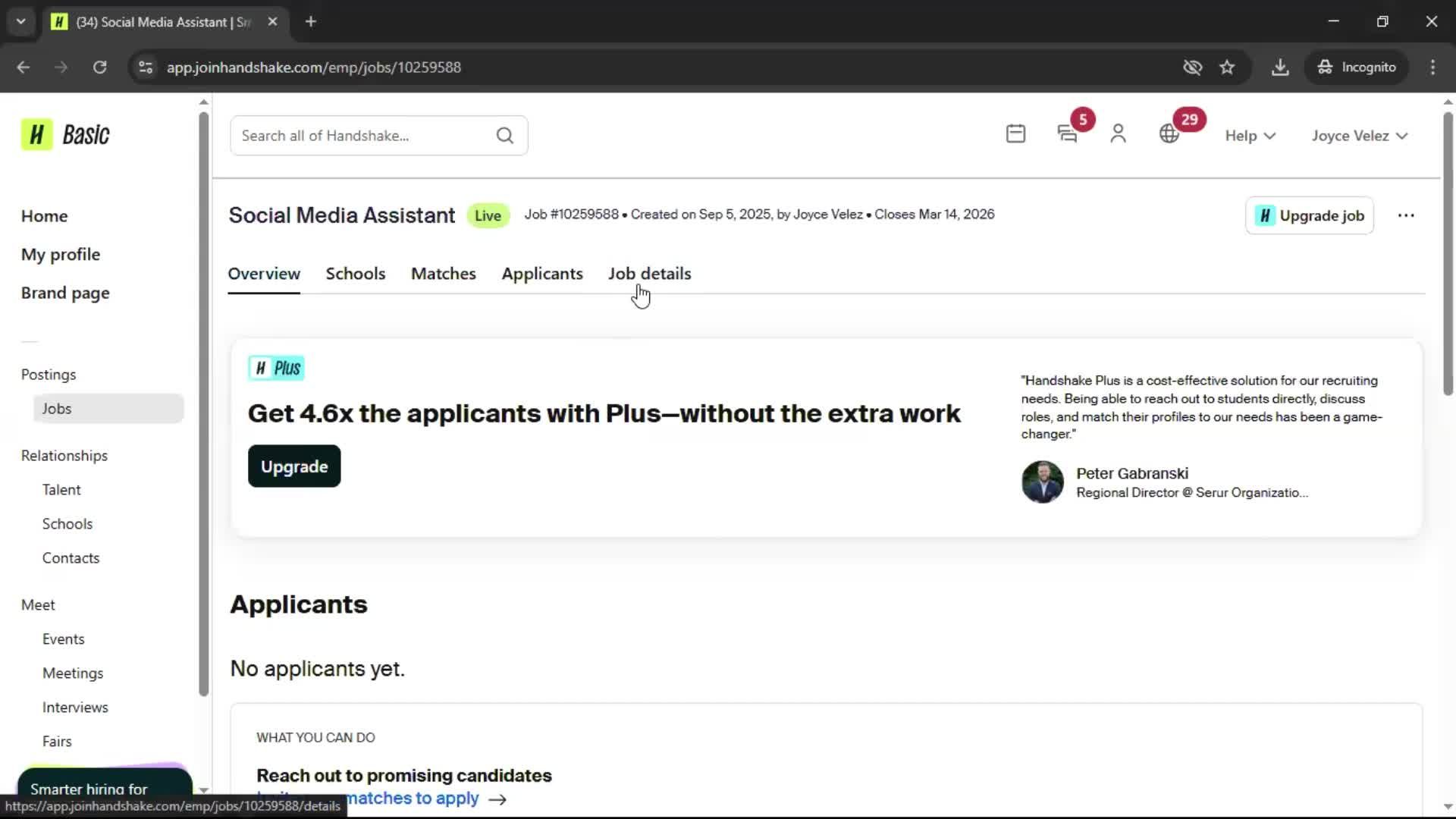The image size is (1456, 819).
Task: Open the three-dot job options menu
Action: [1406, 215]
